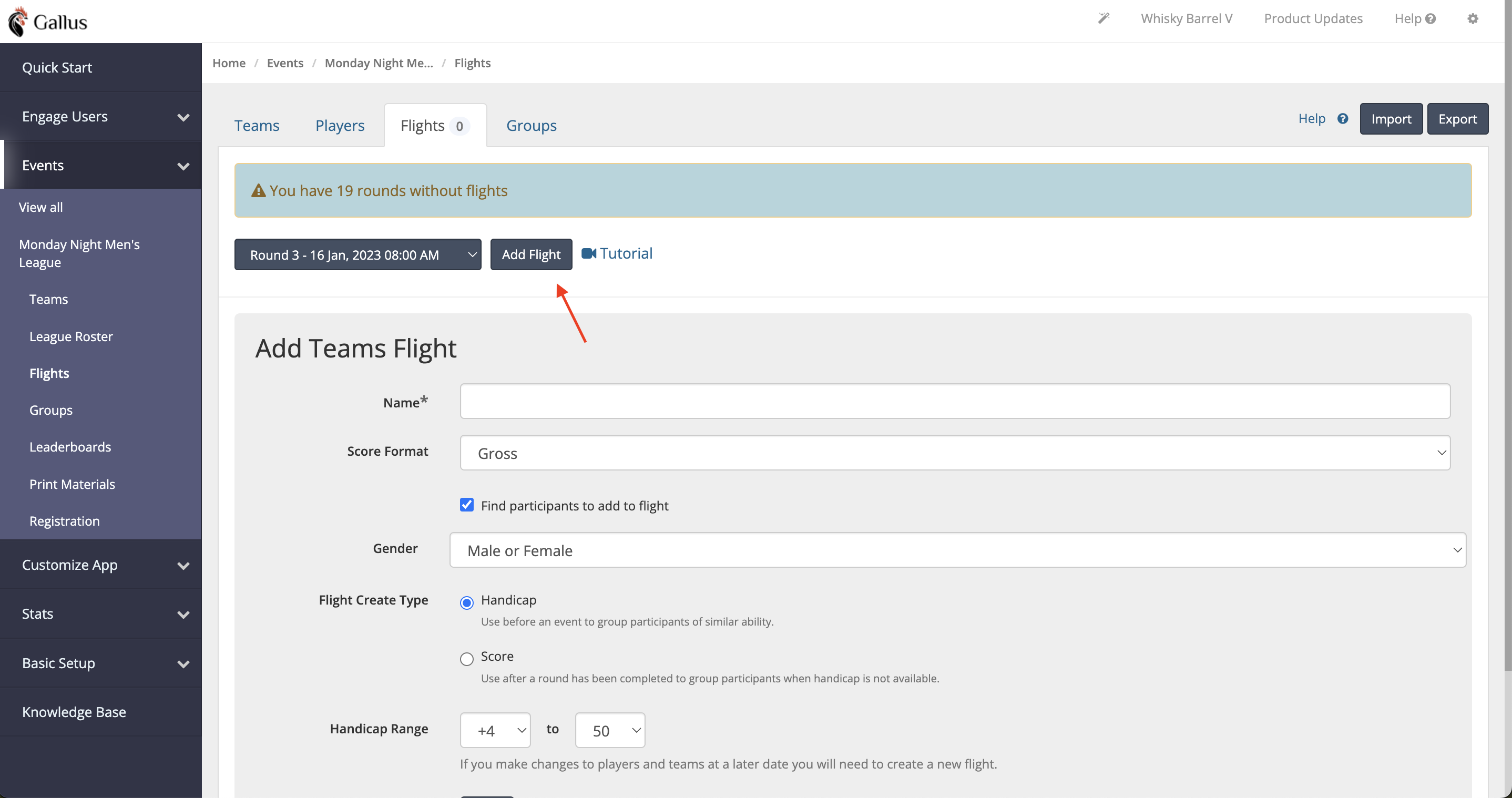This screenshot has height=798, width=1512.
Task: Open the Round 3 date dropdown
Action: coord(357,254)
